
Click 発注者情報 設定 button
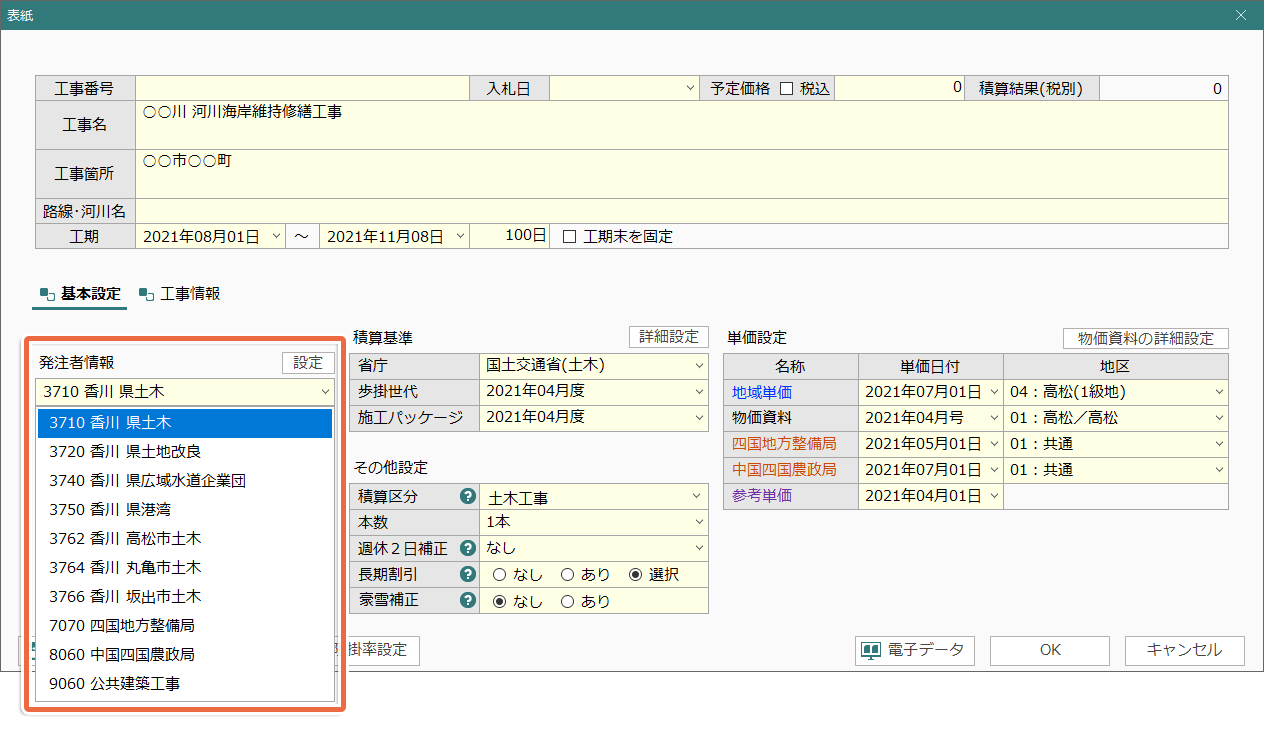(308, 363)
